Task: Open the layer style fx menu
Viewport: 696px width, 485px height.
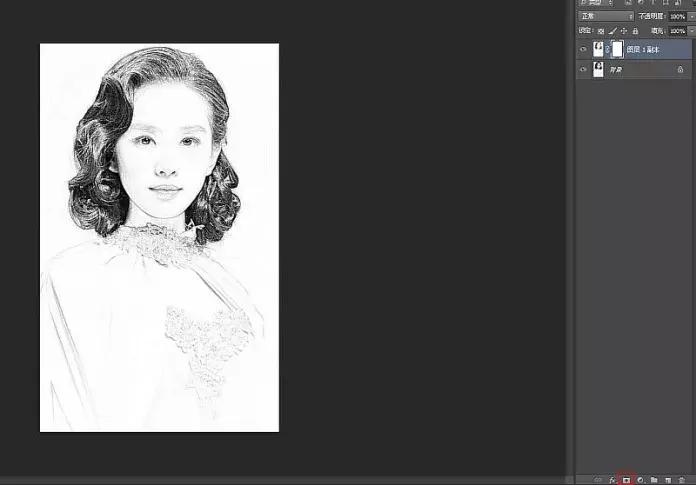Action: (612, 480)
